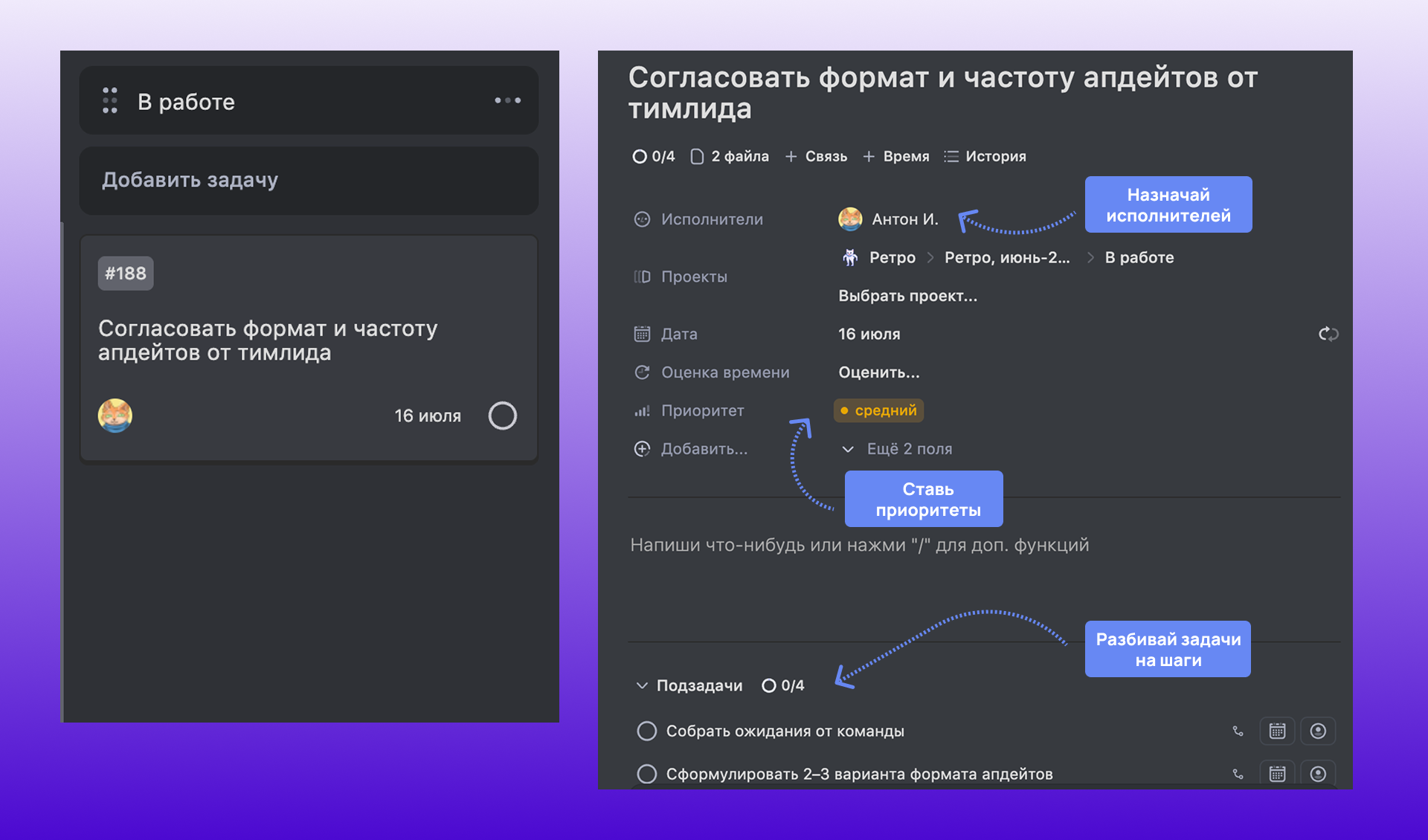
Task: Open the Выбрать проект dropdown
Action: coord(908,295)
